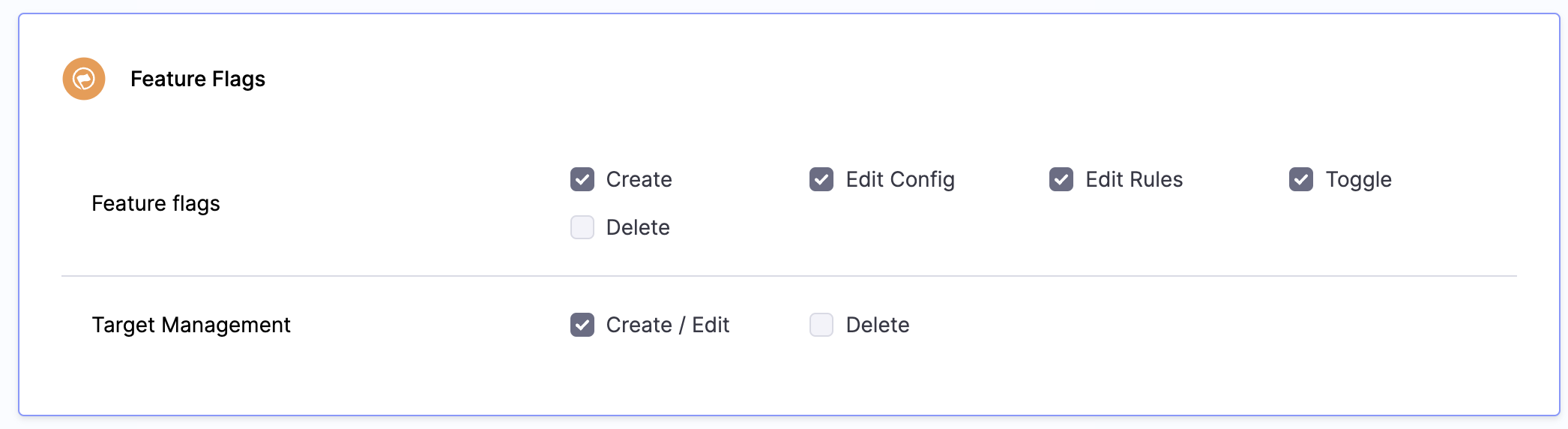
Task: Click the divider line between permission rows
Action: (787, 276)
